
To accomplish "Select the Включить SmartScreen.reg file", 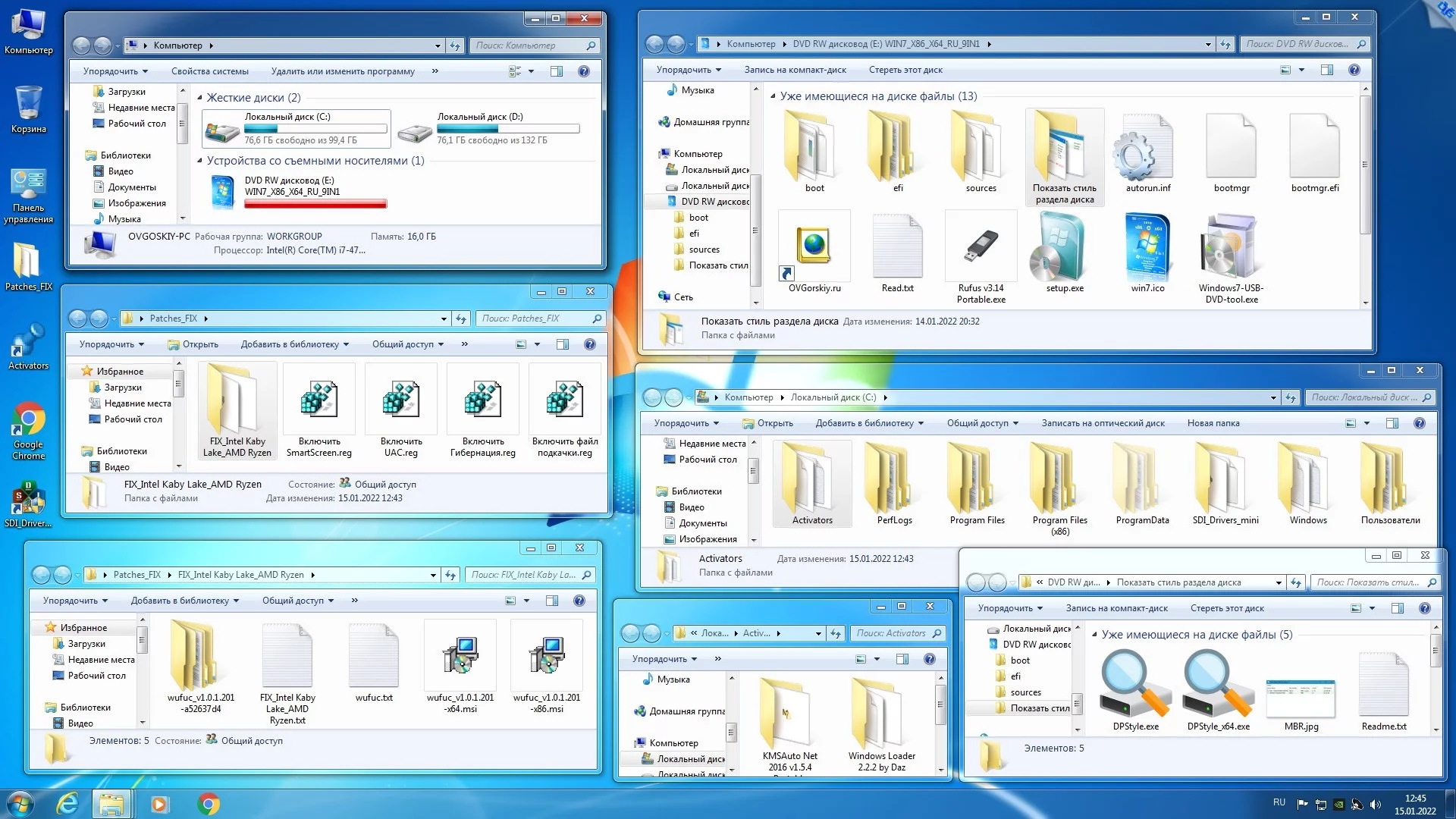I will pos(318,400).
